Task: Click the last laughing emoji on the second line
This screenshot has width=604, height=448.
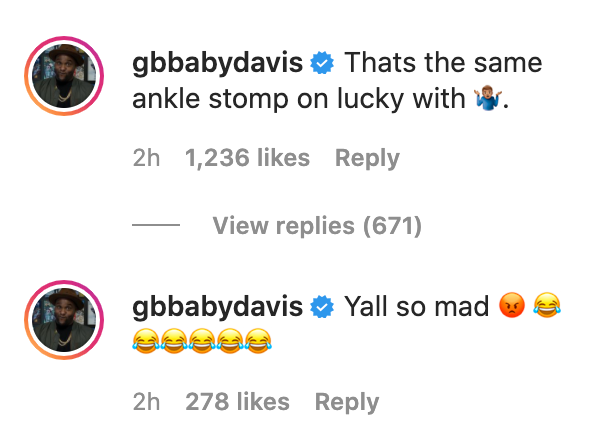Action: pos(258,341)
